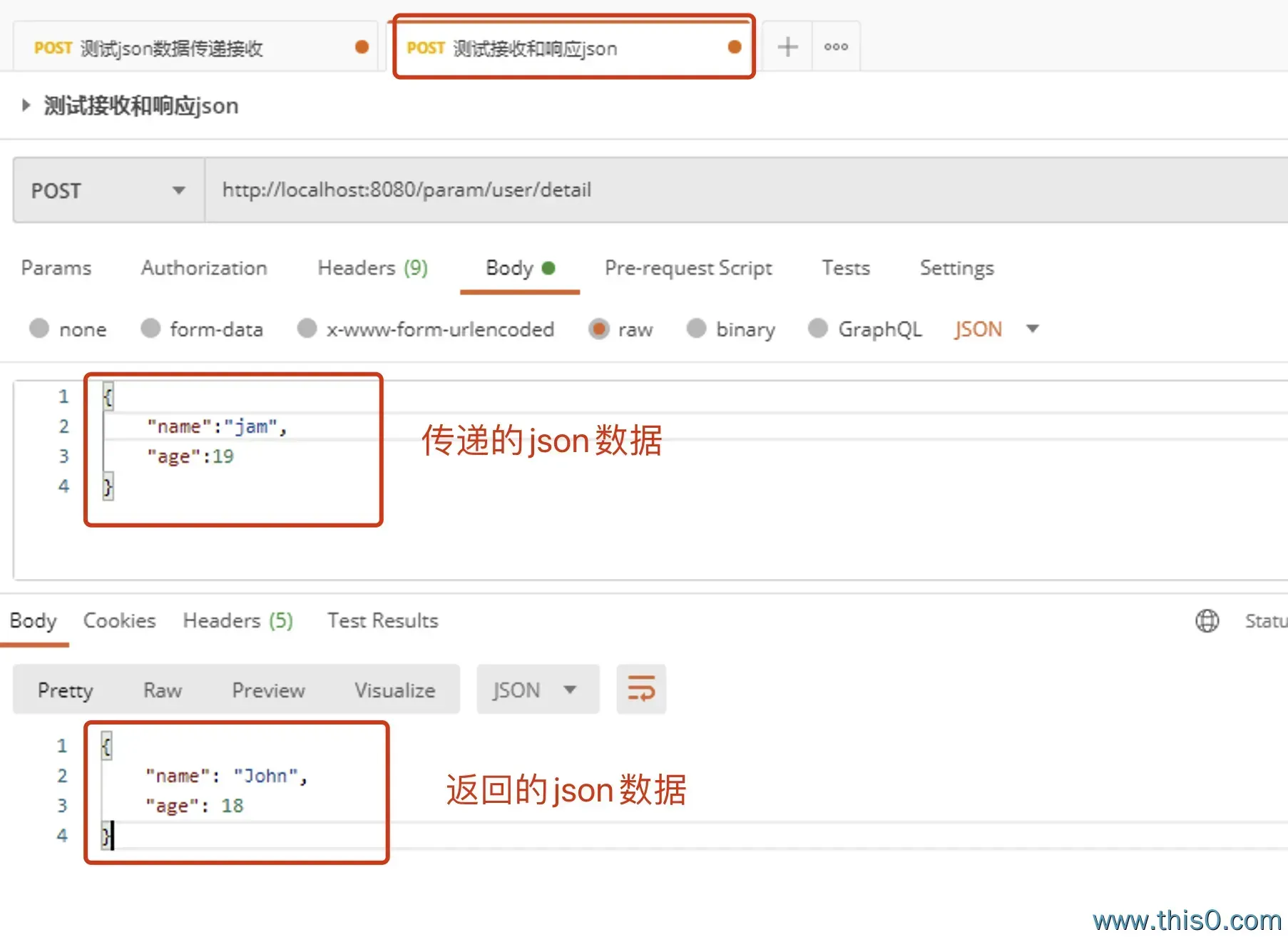Open the three-dots tab options menu
This screenshot has height=937, width=1288.
[x=836, y=47]
